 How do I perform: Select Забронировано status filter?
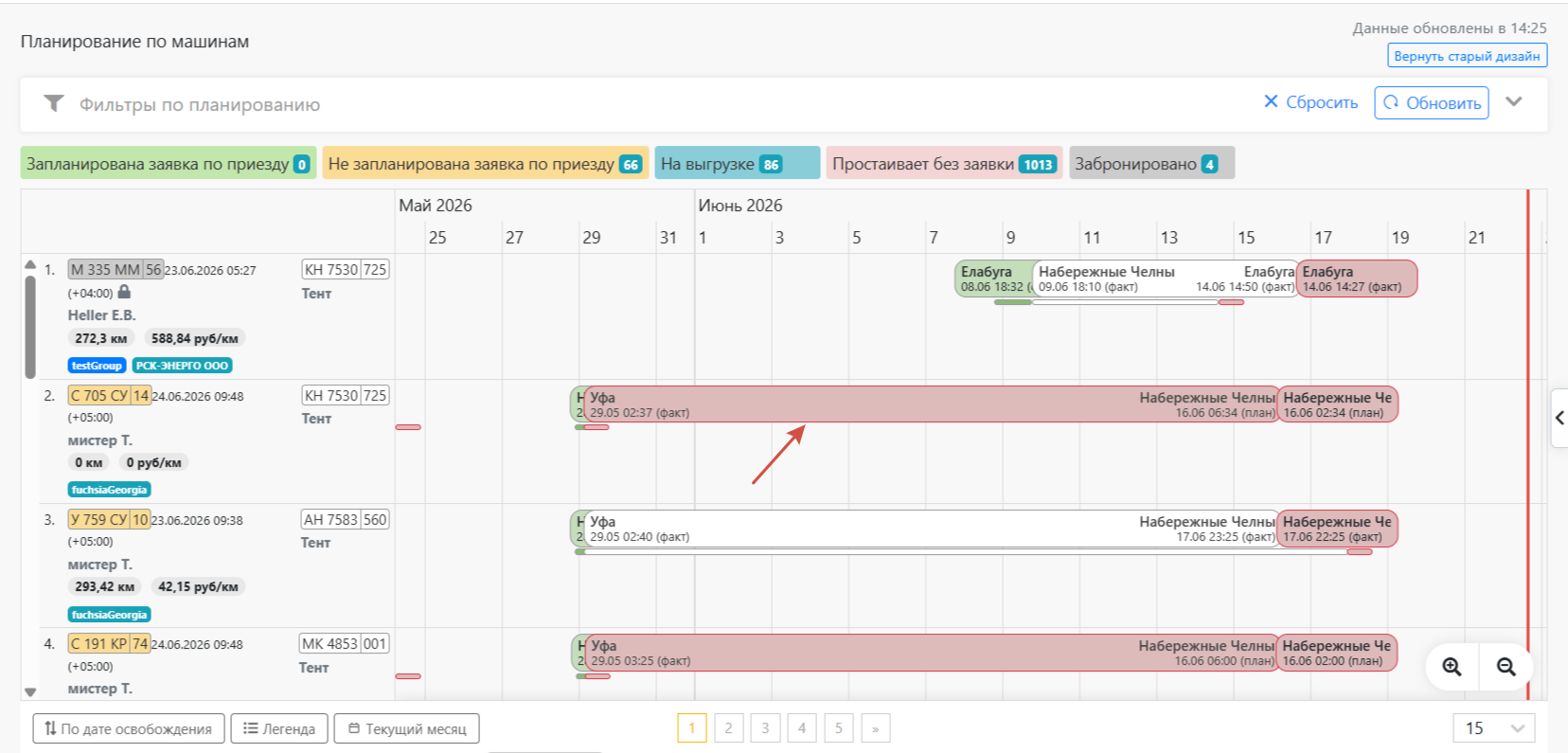pos(1151,163)
